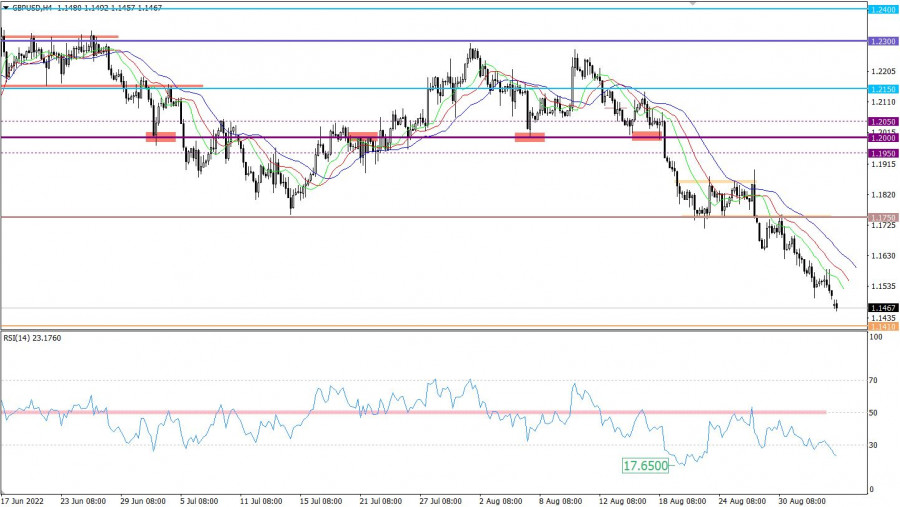Select the 1.2400 cyan price level tag
This screenshot has height=507, width=900.
point(883,9)
